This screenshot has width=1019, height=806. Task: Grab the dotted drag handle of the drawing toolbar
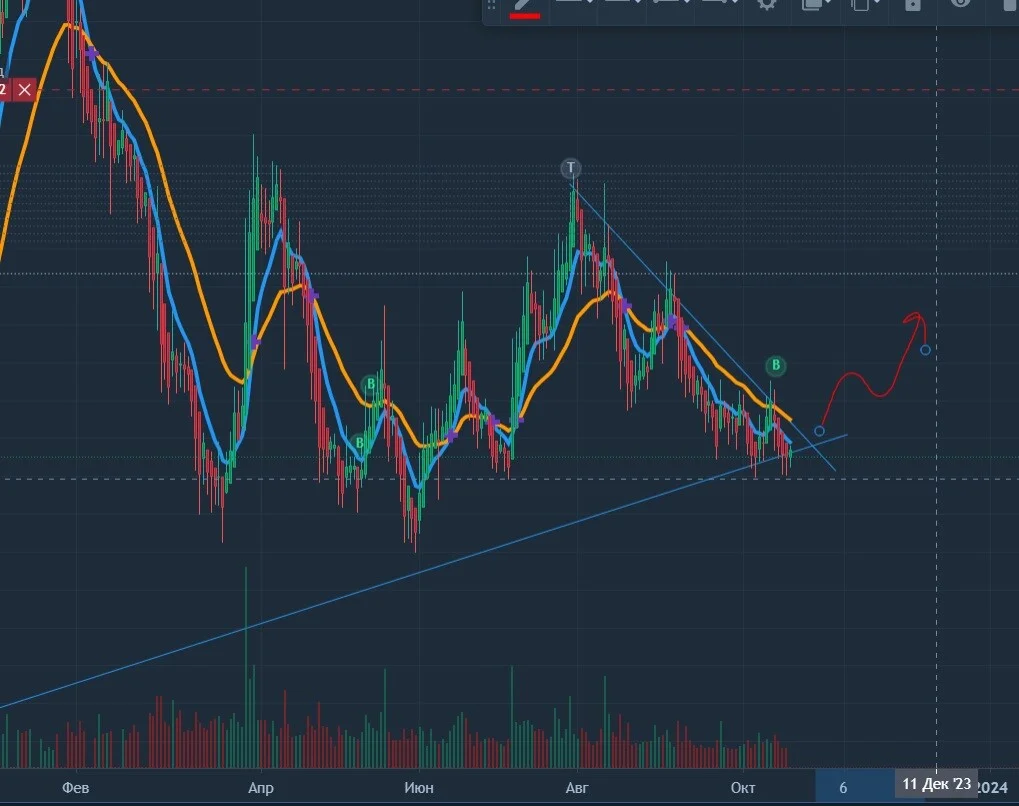[491, 5]
